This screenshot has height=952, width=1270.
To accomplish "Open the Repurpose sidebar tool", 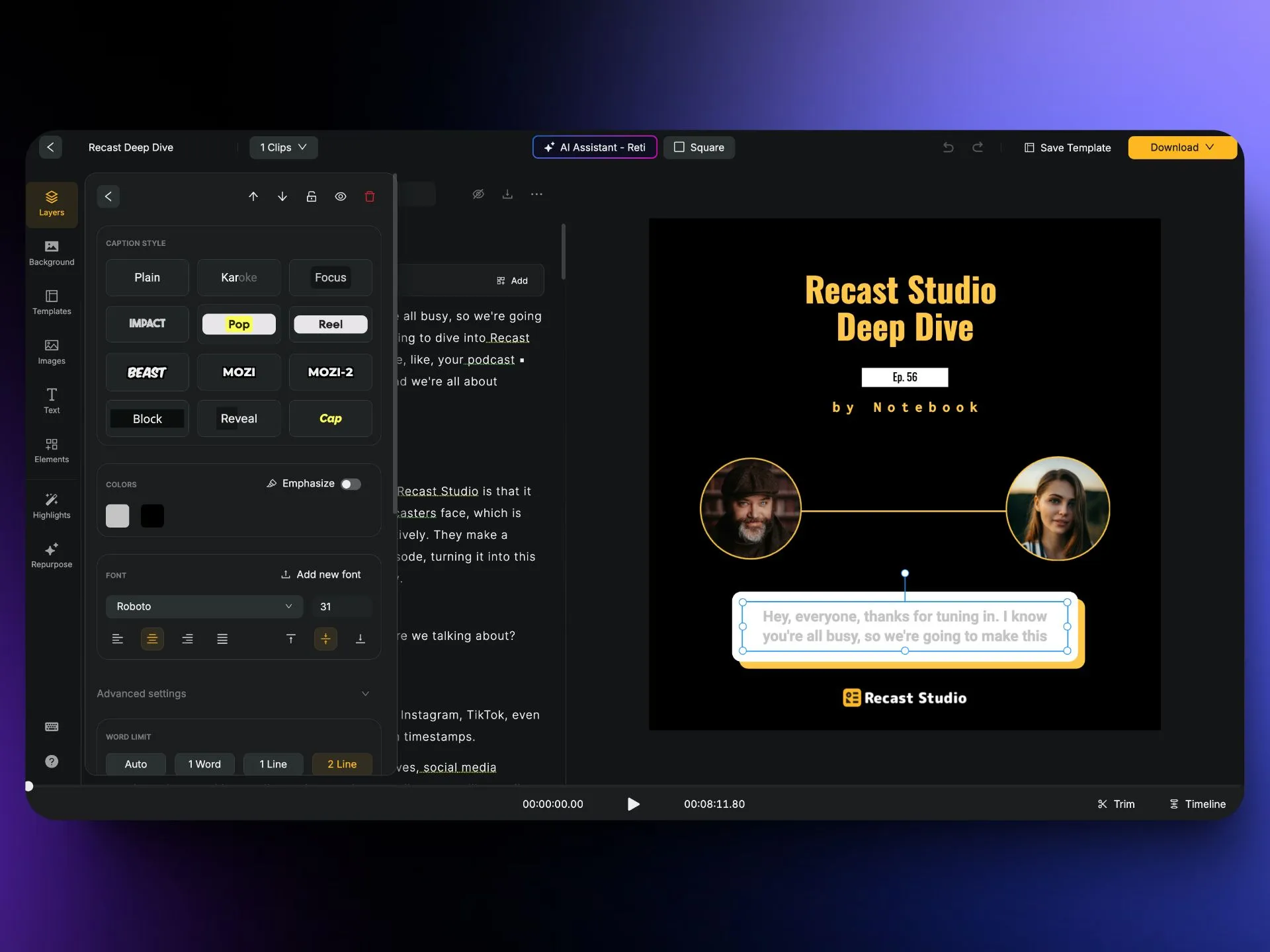I will point(52,555).
